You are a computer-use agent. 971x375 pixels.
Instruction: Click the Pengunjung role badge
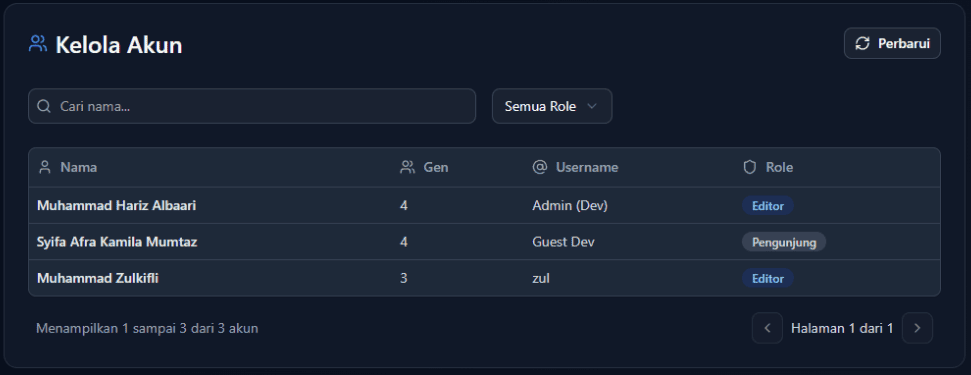(784, 242)
